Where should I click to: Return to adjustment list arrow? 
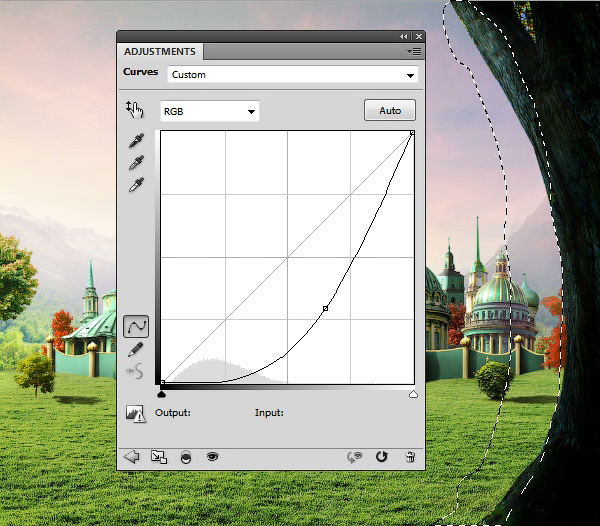point(132,457)
